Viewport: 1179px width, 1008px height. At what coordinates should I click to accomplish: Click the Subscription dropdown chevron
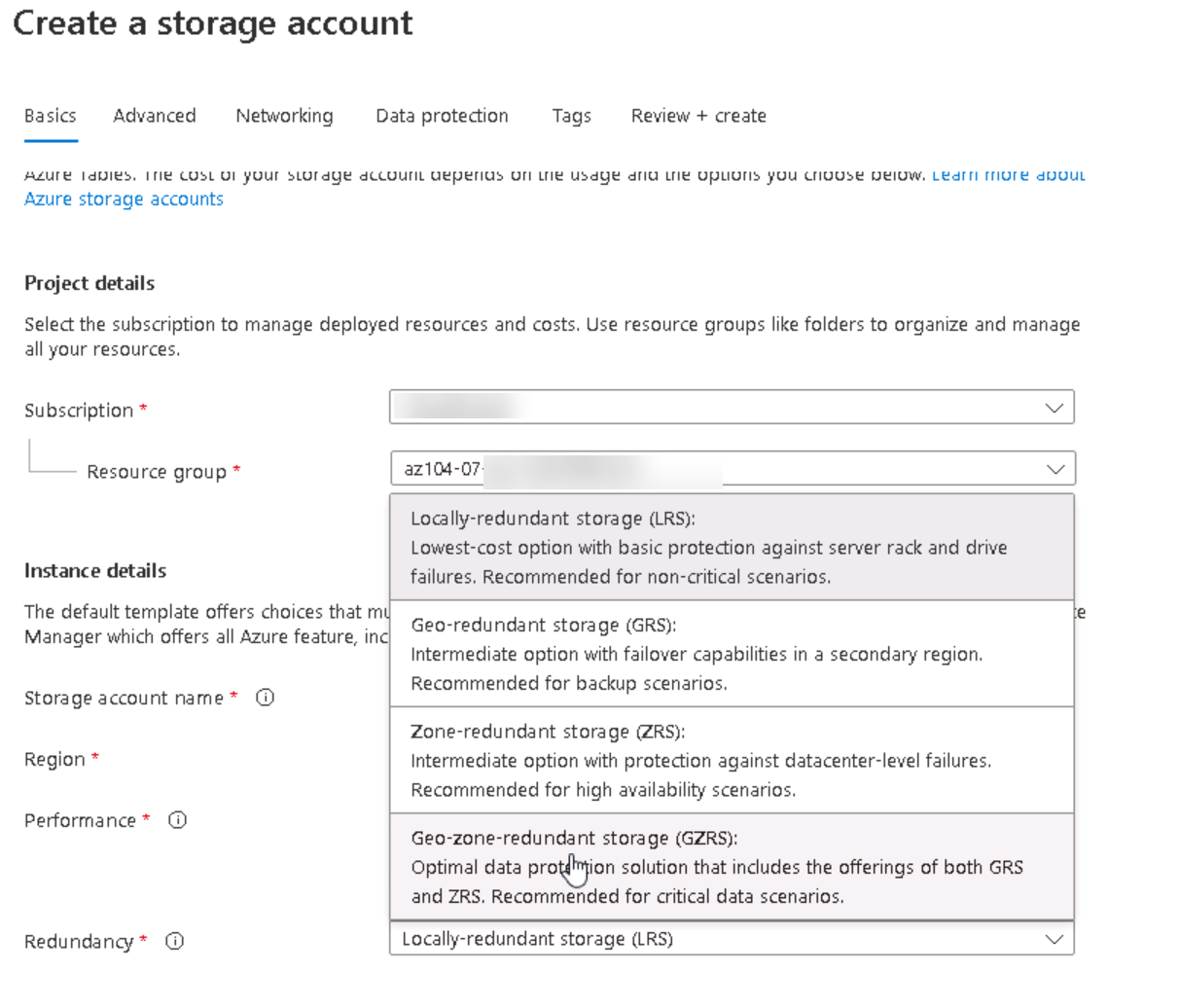(x=1054, y=407)
